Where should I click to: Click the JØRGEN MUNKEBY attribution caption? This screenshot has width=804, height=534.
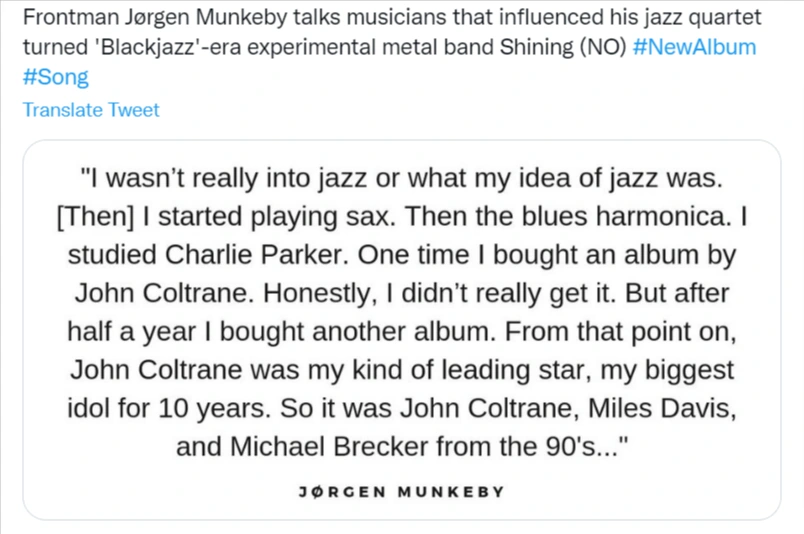[x=401, y=492]
